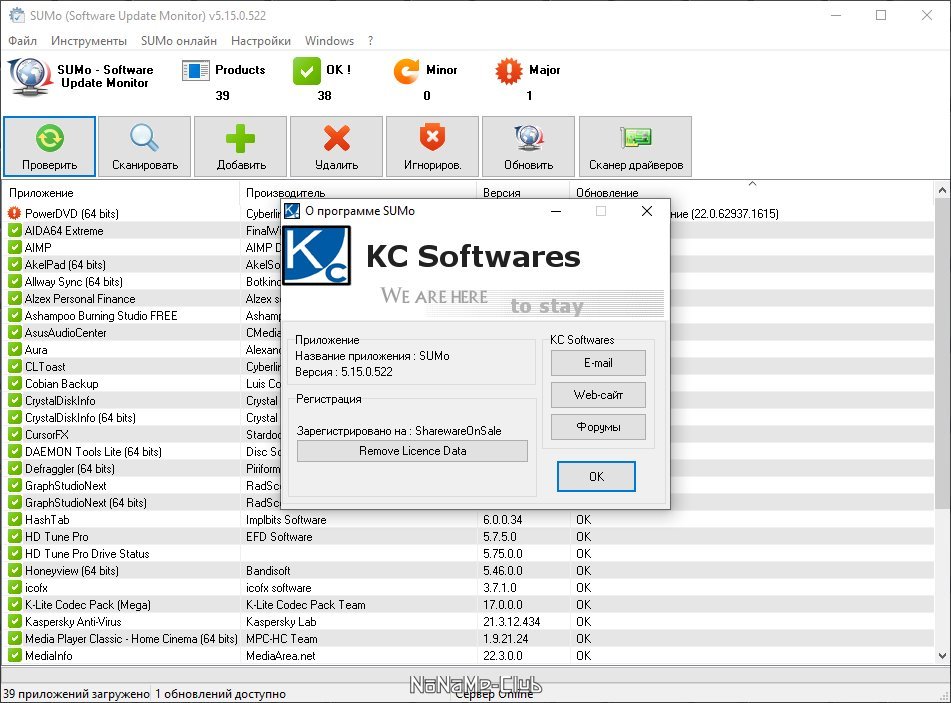The height and width of the screenshot is (703, 951).
Task: Click the Обновить globe icon
Action: click(529, 138)
